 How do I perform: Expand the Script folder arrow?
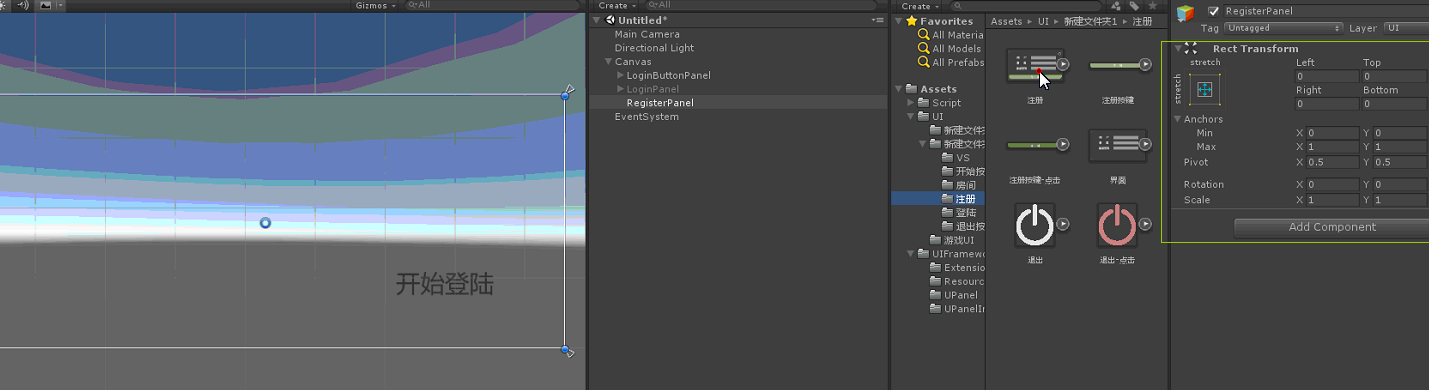coord(910,103)
